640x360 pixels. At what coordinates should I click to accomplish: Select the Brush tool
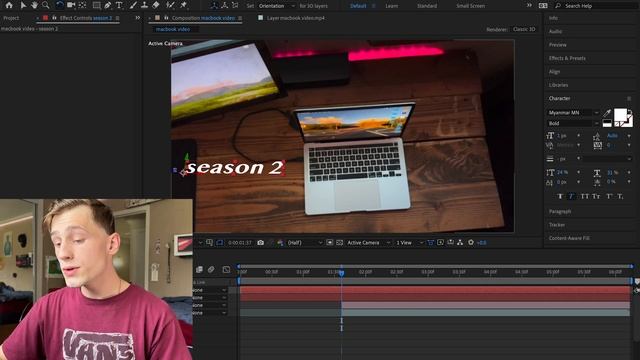[x=133, y=5]
